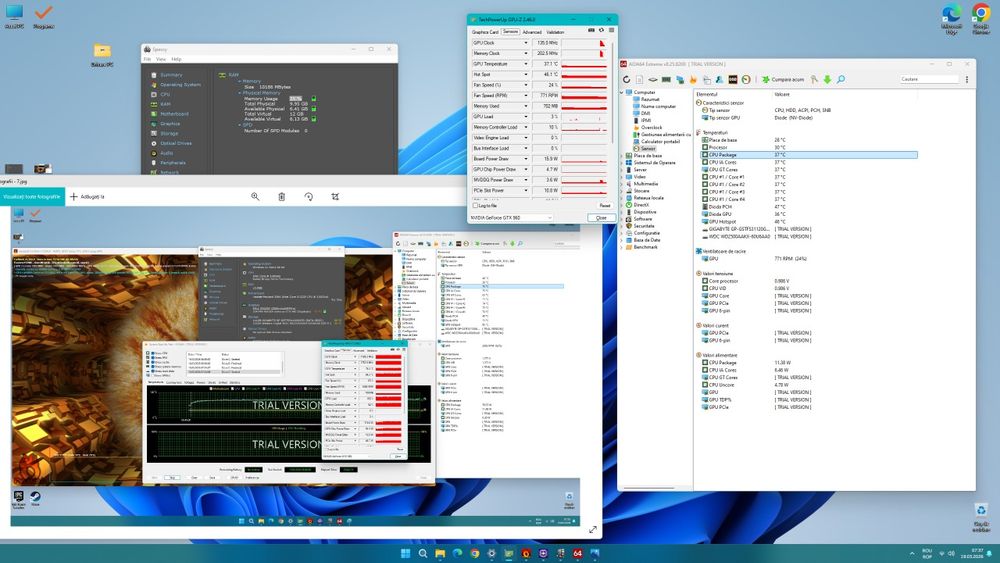The image size is (1000, 563).
Task: Open File Explorer from taskbar
Action: click(x=440, y=553)
